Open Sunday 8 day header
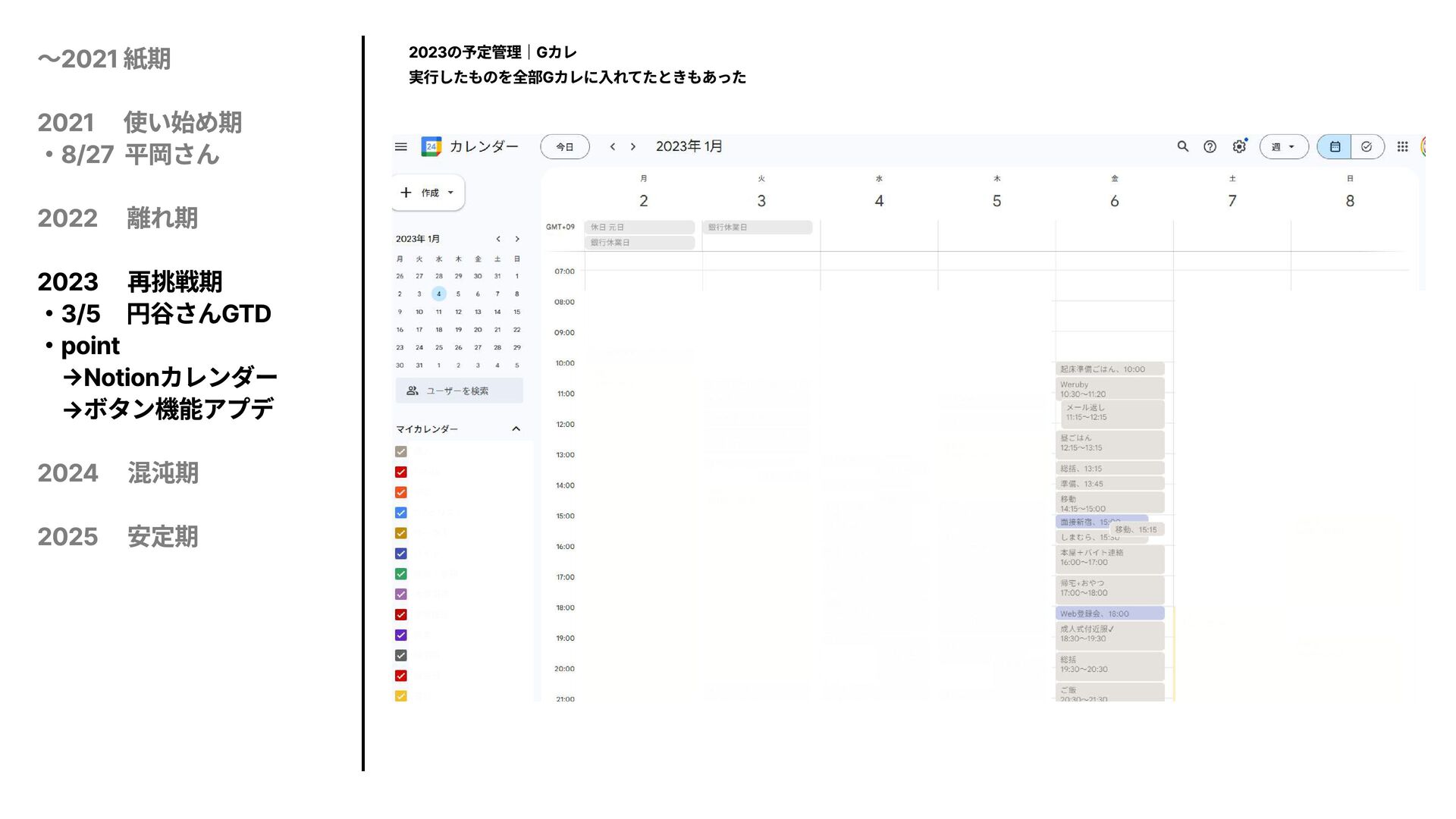Viewport: 1456px width, 819px height. [1350, 200]
